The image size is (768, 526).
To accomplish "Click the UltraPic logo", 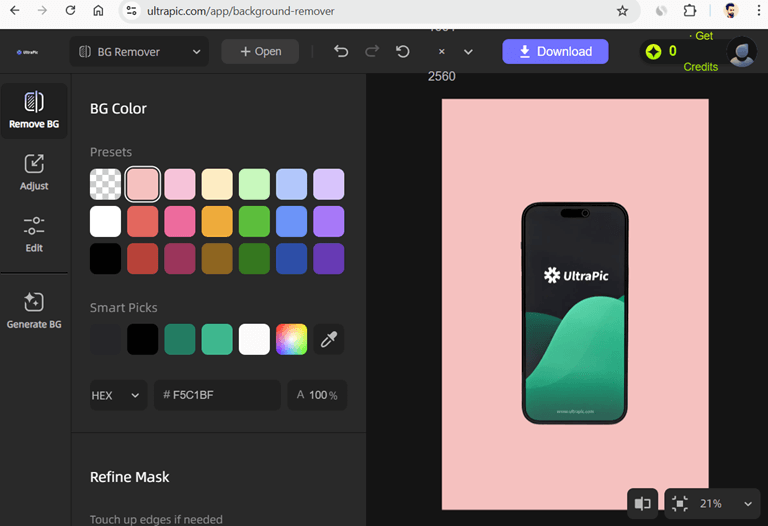I will click(x=27, y=52).
